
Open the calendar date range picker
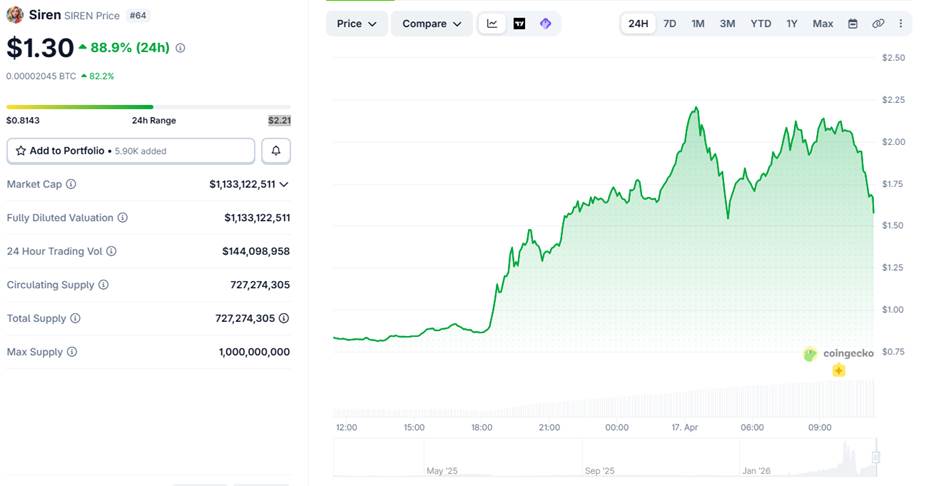(853, 23)
